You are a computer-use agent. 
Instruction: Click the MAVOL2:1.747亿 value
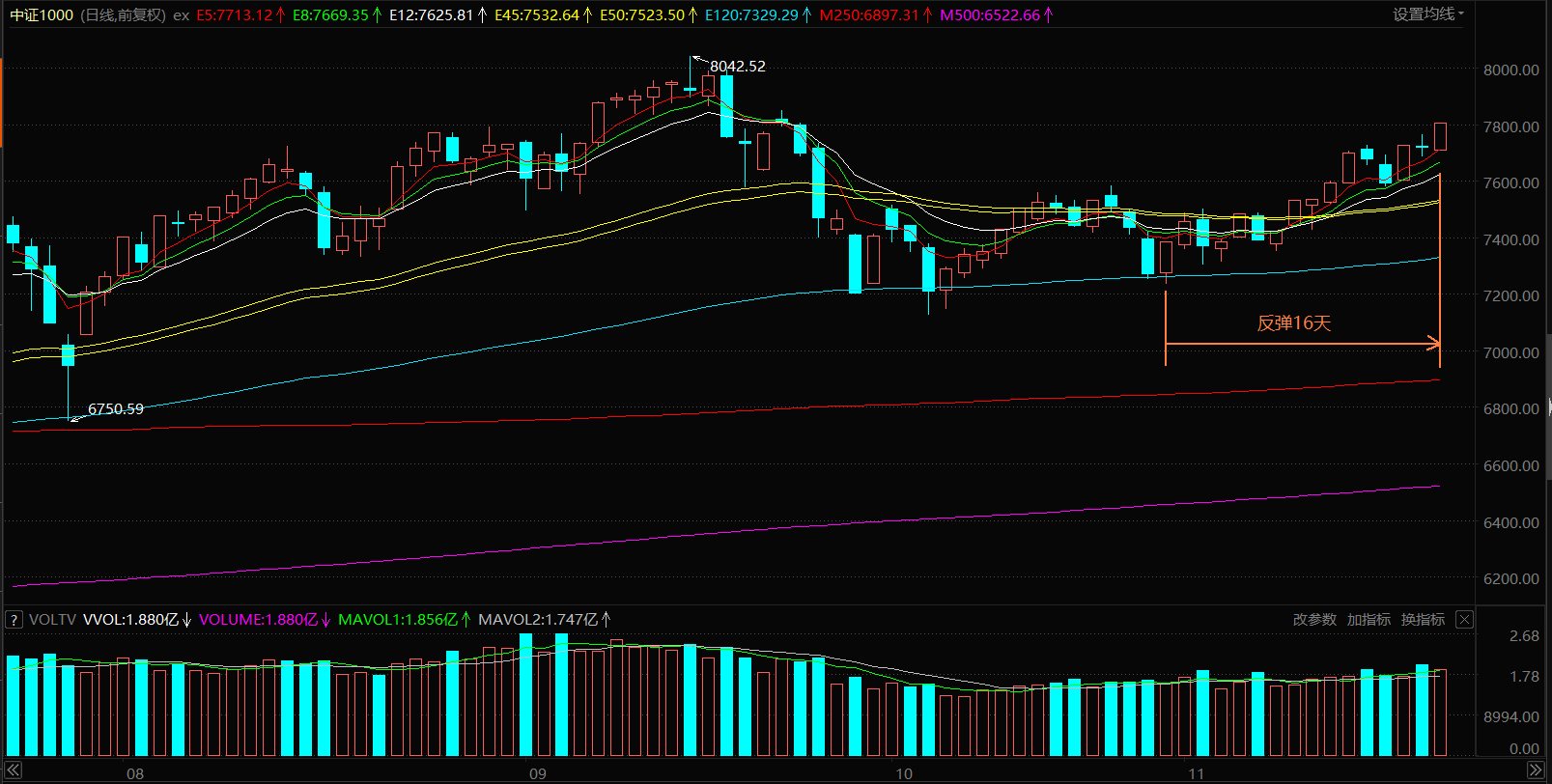[538, 620]
